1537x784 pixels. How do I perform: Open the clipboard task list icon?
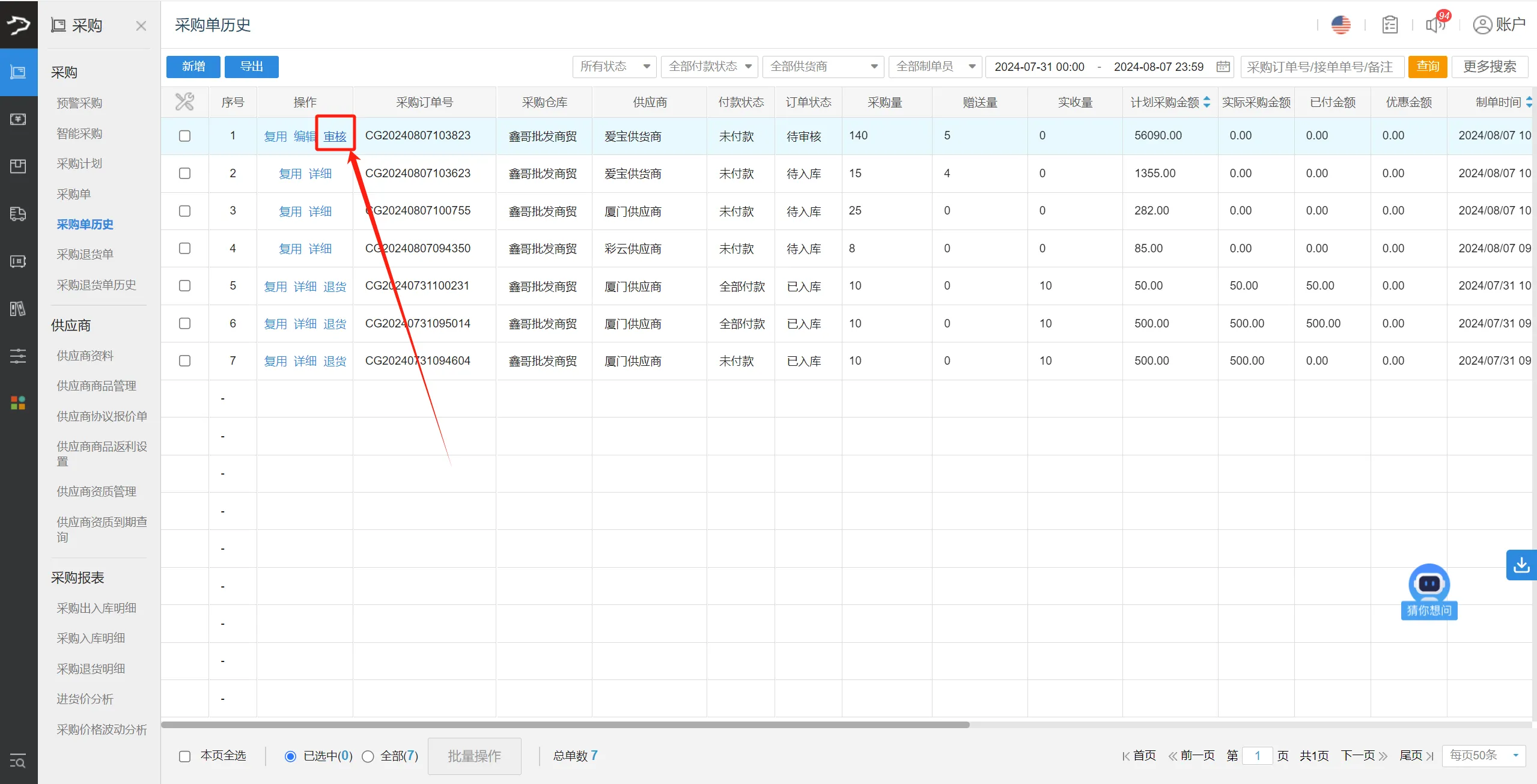(x=1389, y=25)
